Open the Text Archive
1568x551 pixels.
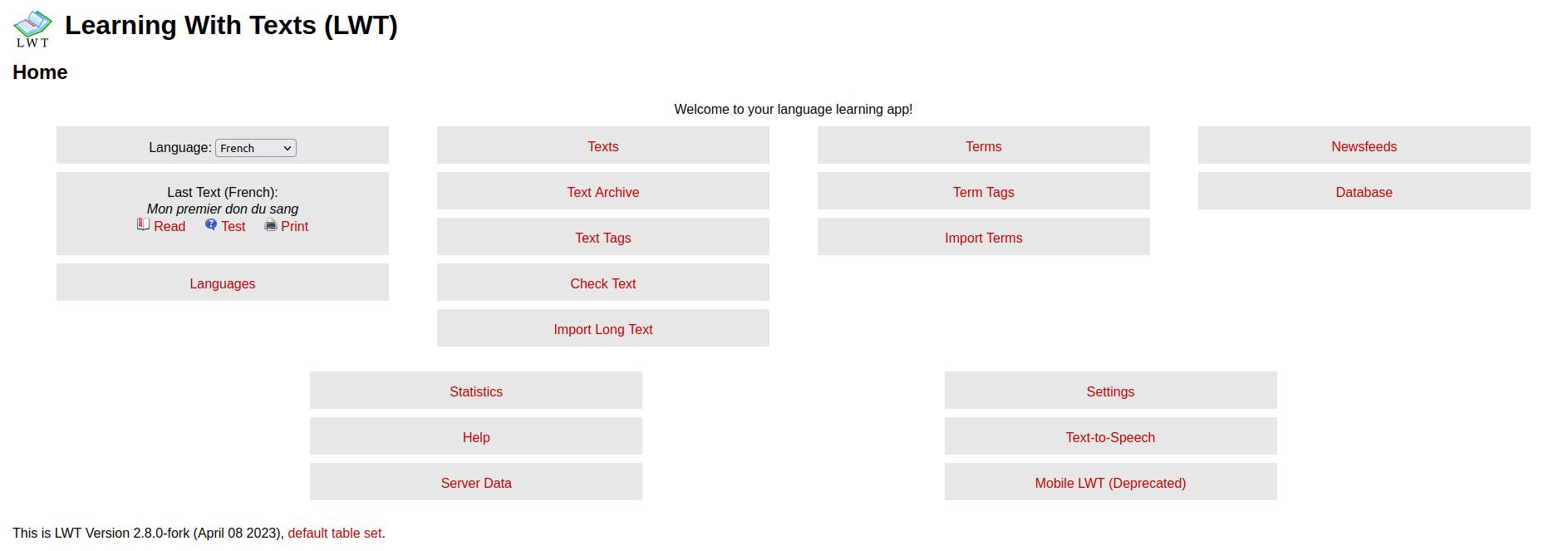tap(602, 192)
